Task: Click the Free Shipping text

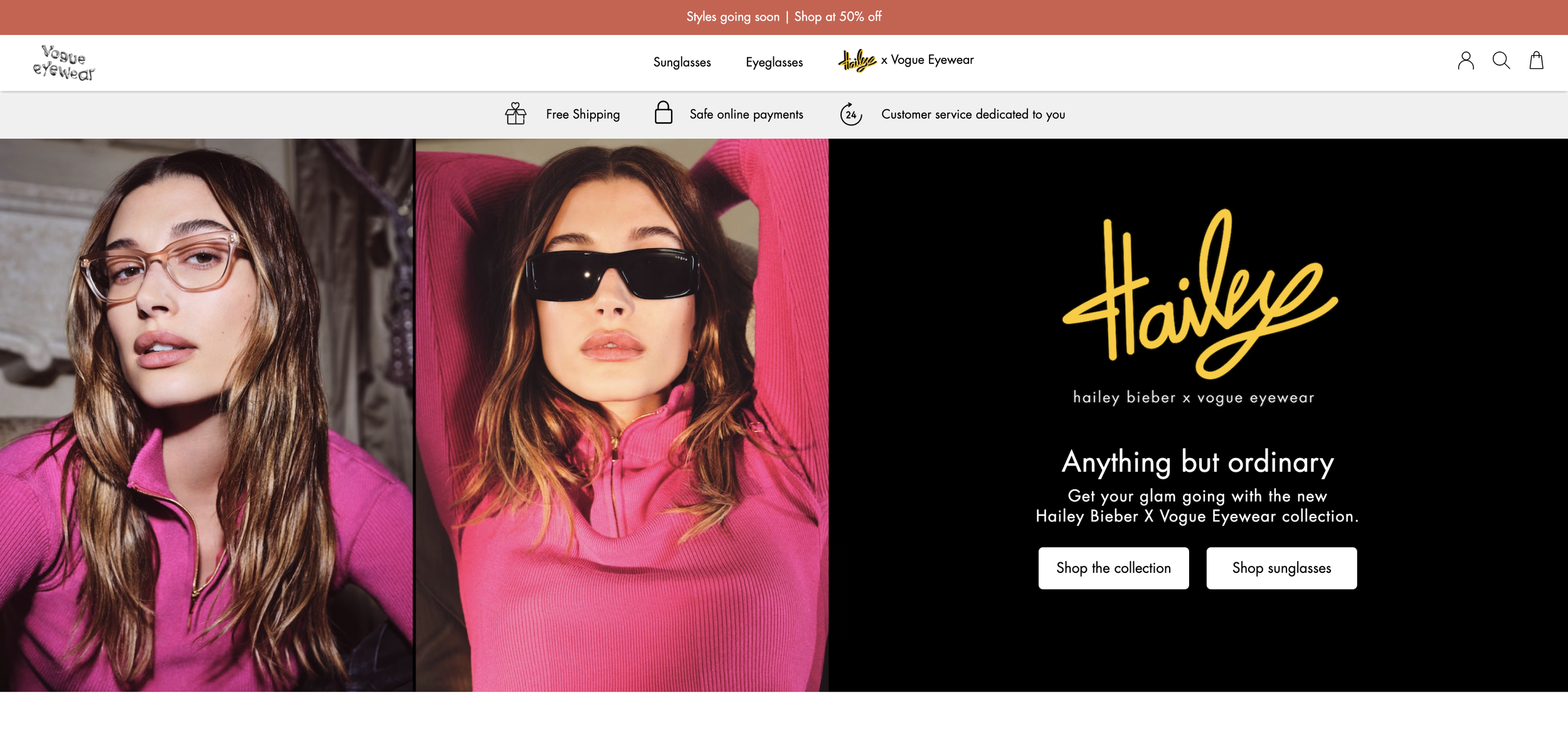Action: (x=583, y=114)
